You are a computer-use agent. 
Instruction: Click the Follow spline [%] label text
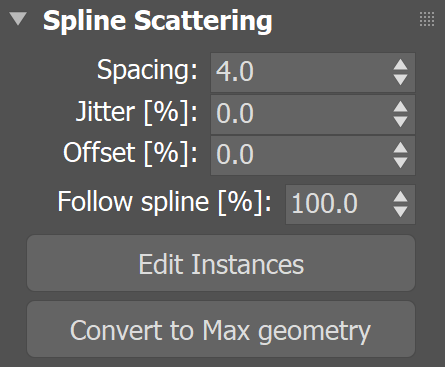(165, 202)
